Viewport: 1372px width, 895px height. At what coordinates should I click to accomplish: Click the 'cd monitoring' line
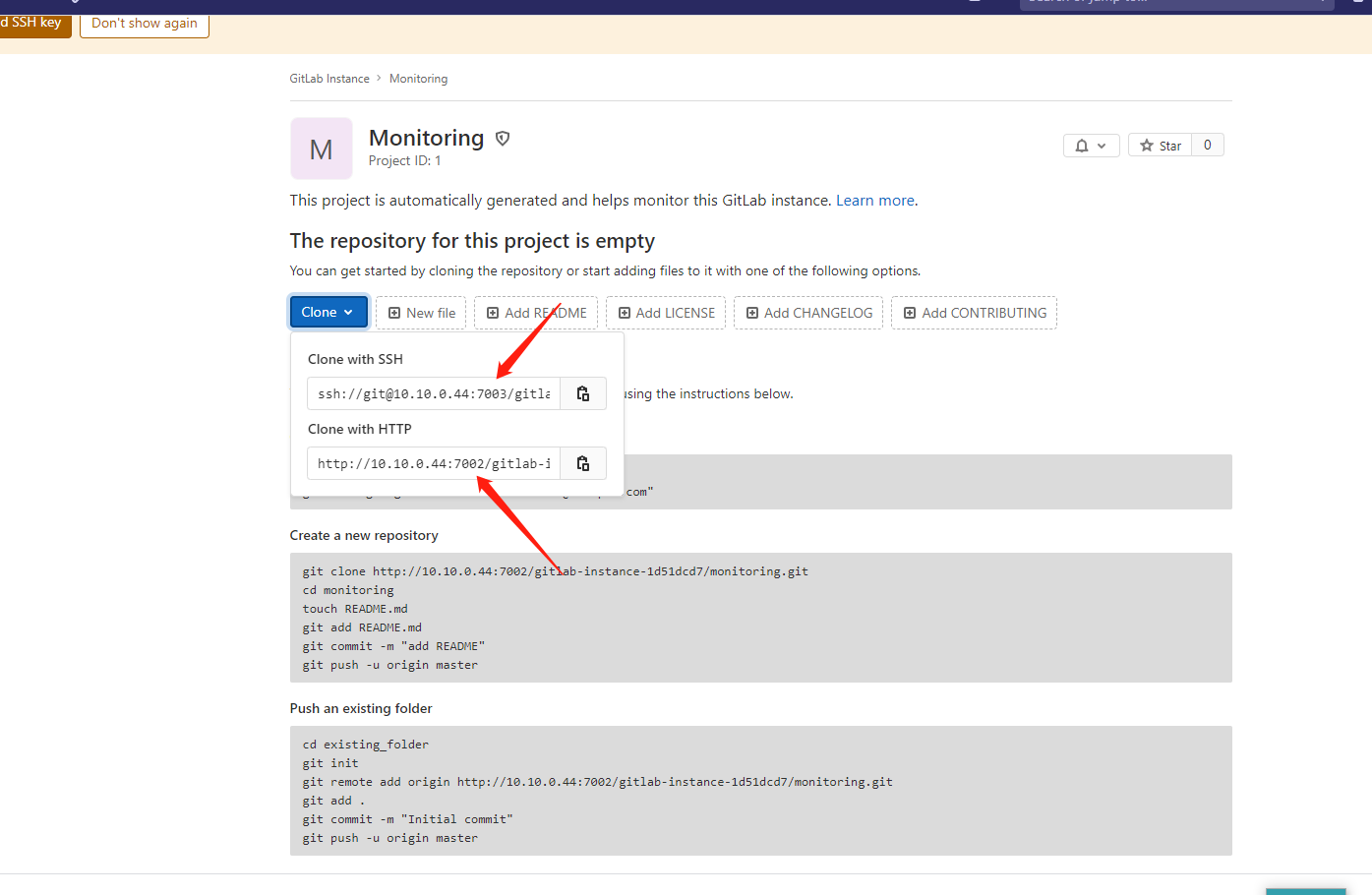(348, 590)
